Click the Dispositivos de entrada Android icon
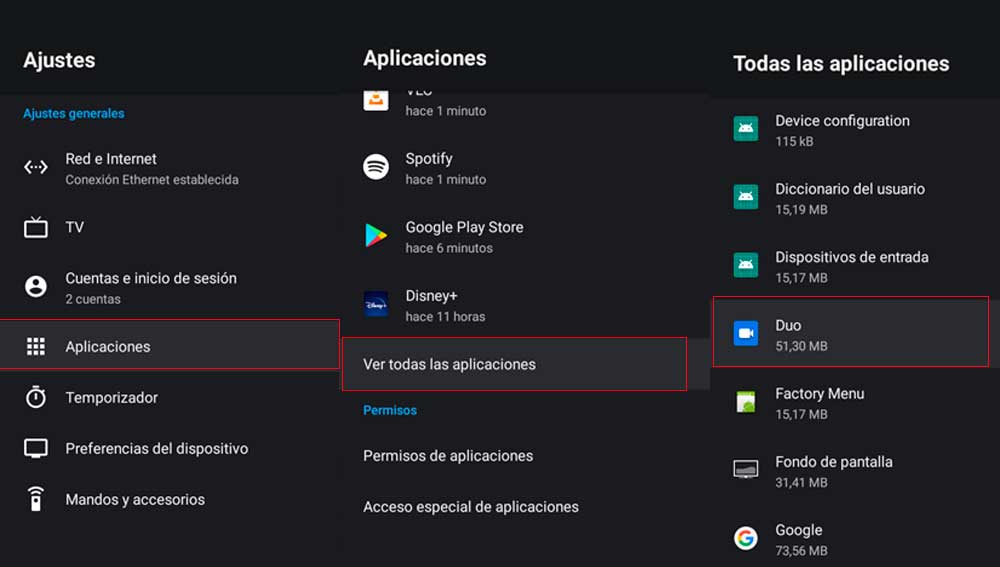 pos(746,265)
